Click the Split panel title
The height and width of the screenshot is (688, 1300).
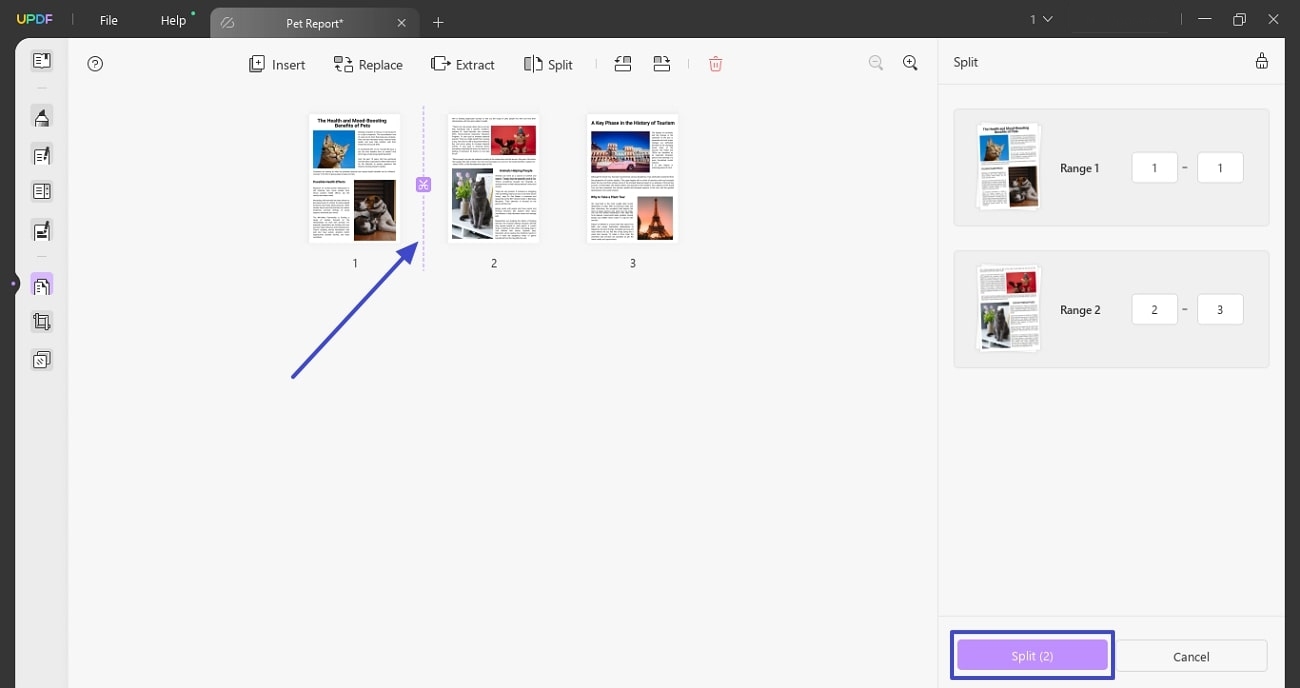[965, 62]
